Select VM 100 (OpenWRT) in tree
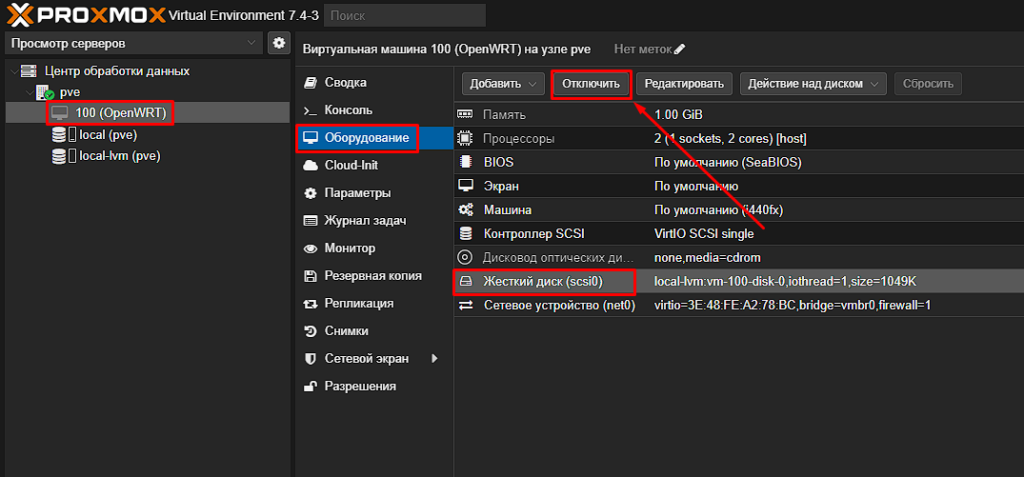The height and width of the screenshot is (477, 1024). (121, 113)
